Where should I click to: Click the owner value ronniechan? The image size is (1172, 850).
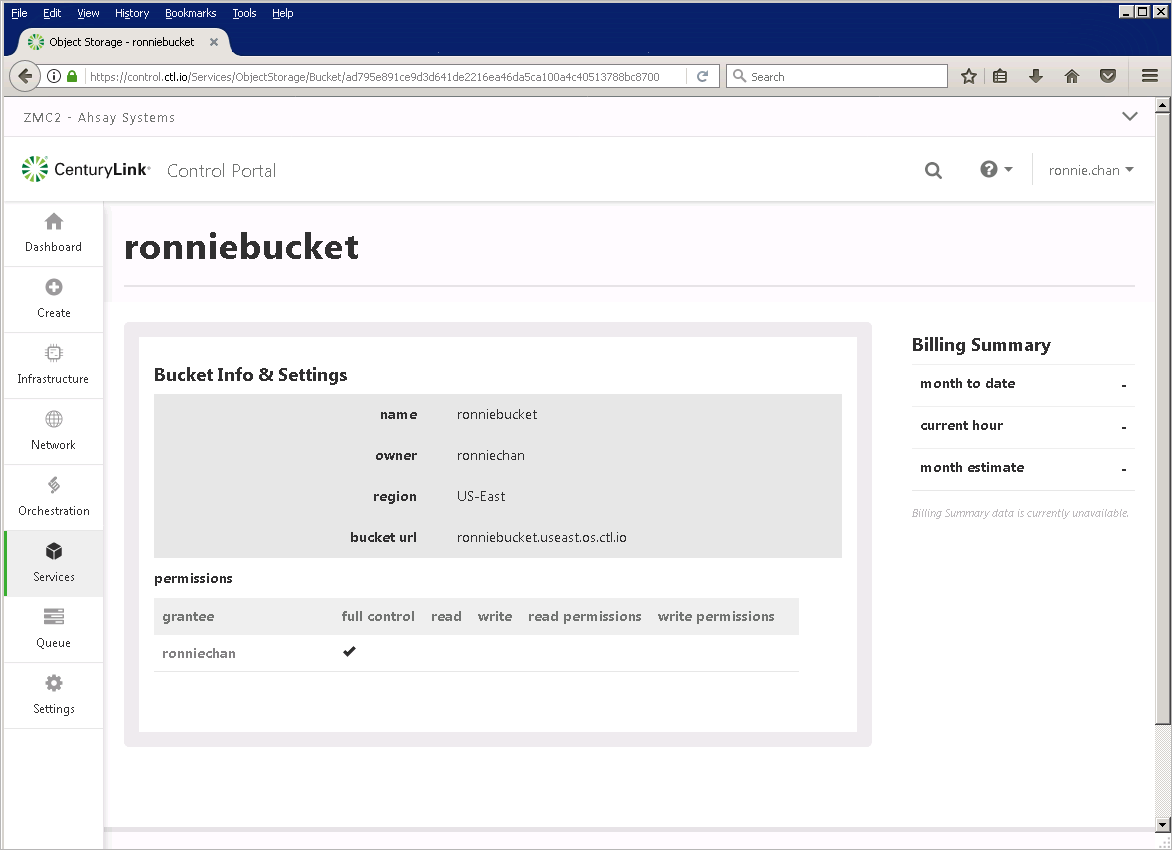click(490, 455)
